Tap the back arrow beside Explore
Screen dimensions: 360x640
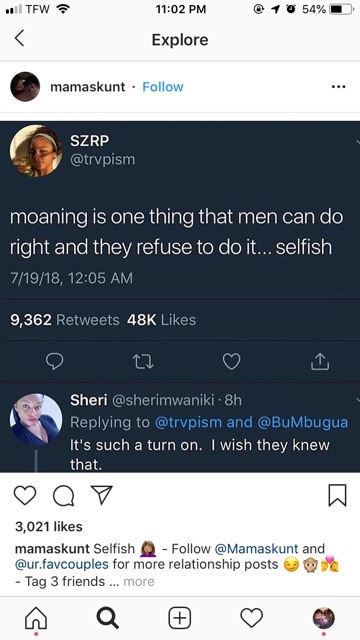(20, 38)
